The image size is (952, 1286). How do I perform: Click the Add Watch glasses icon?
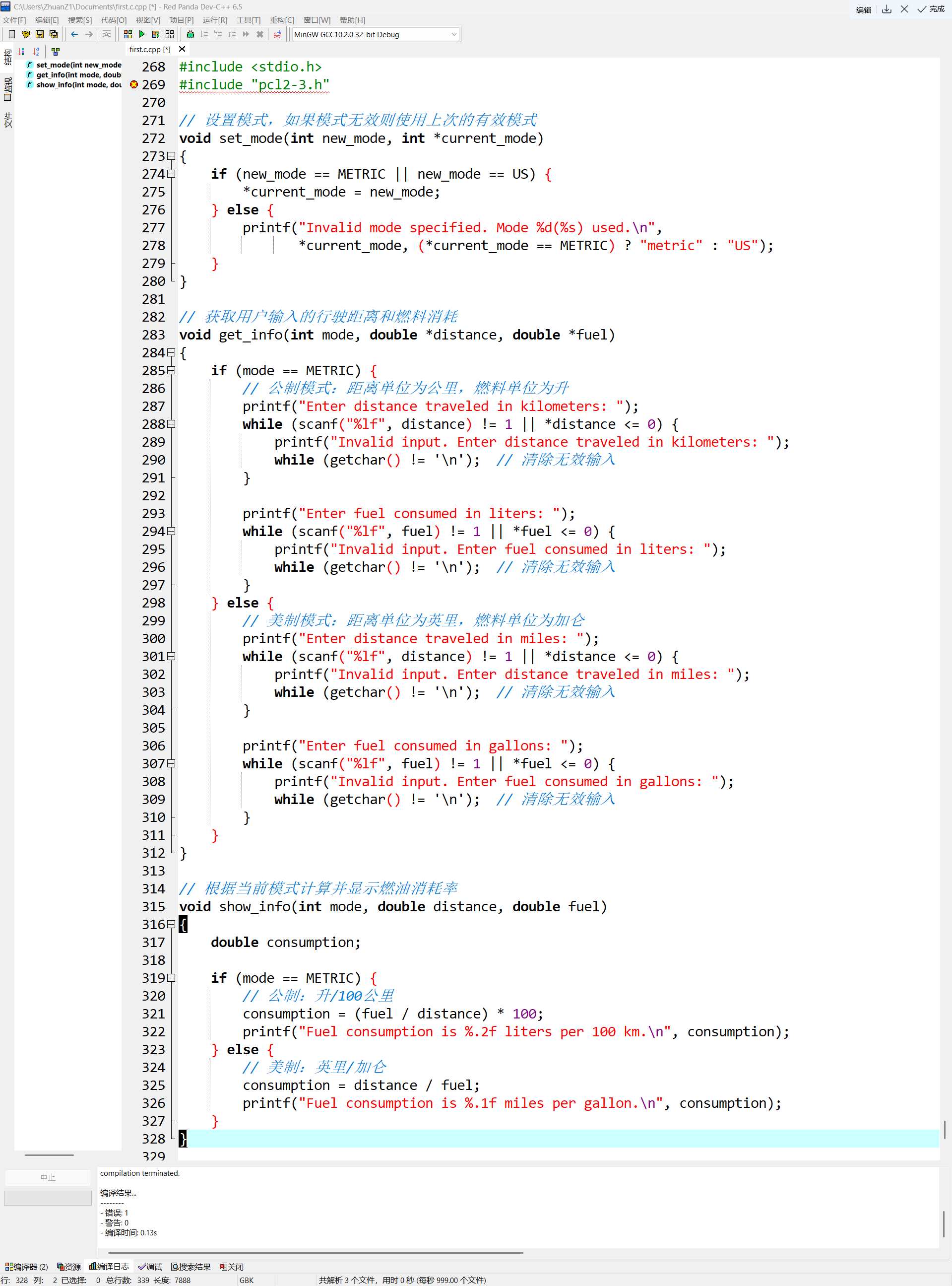click(278, 35)
